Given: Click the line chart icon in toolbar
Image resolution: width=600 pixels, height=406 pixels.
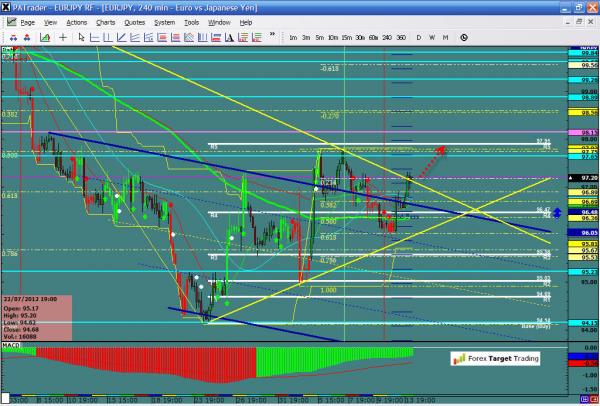Looking at the screenshot, I should (x=45, y=37).
